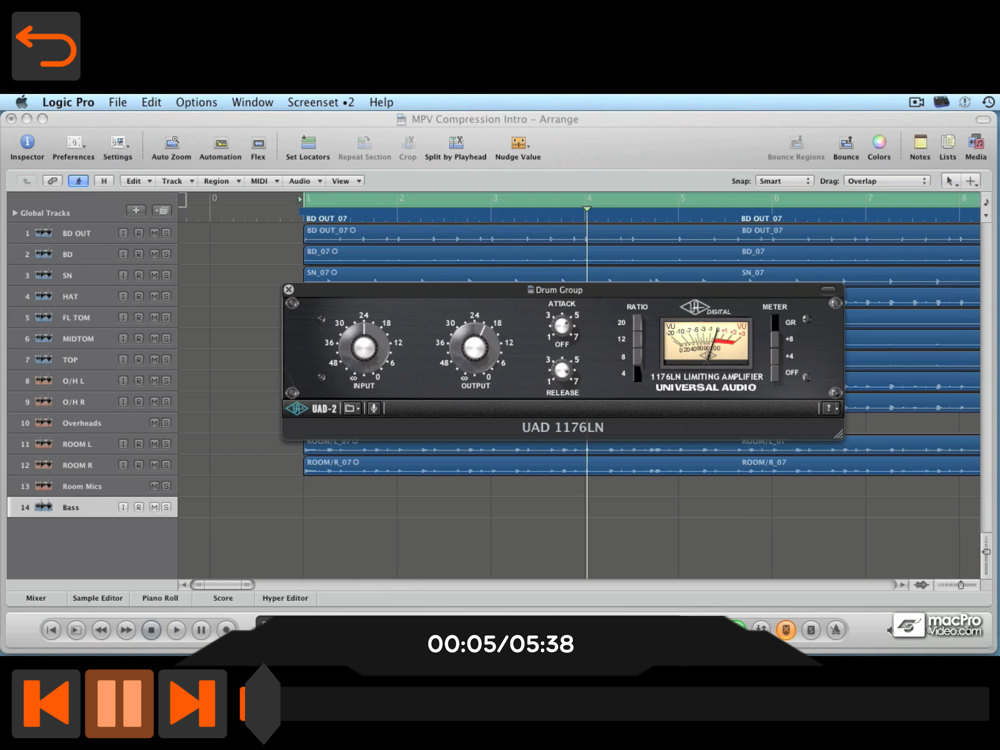The width and height of the screenshot is (1000, 750).
Task: Click the Bass track icon
Action: coord(43,507)
